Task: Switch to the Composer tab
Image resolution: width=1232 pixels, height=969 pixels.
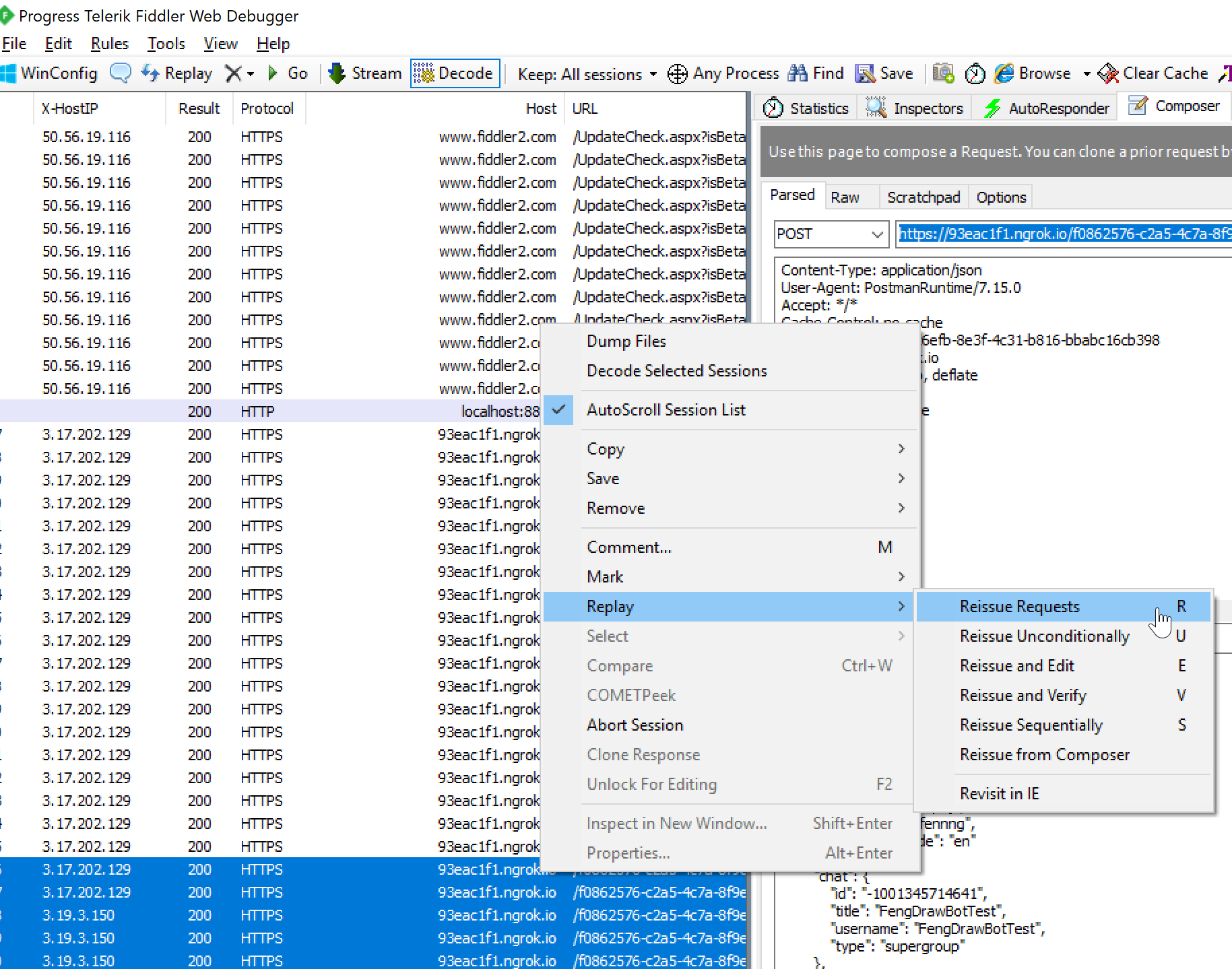Action: coord(1174,106)
